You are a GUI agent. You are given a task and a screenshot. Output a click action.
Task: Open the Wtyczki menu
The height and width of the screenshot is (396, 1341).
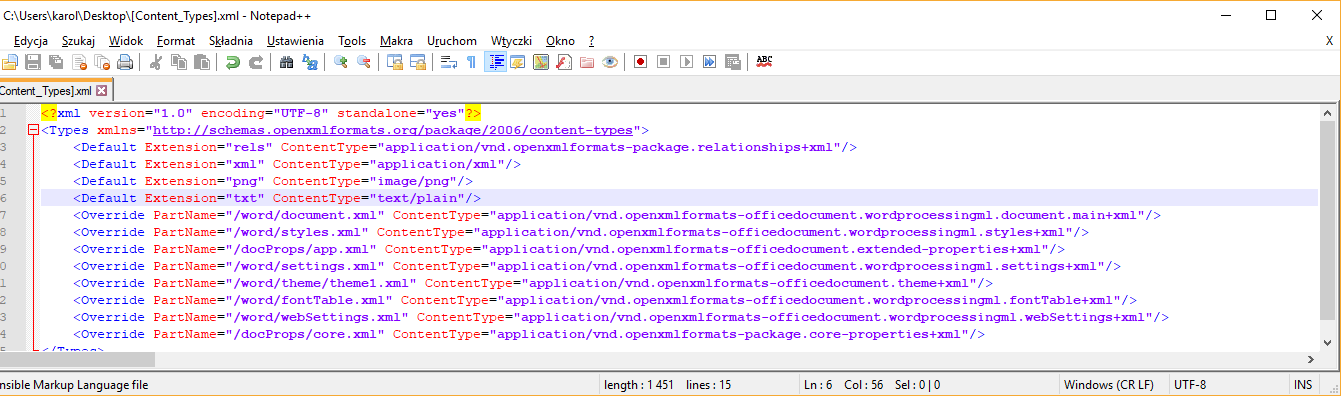511,41
